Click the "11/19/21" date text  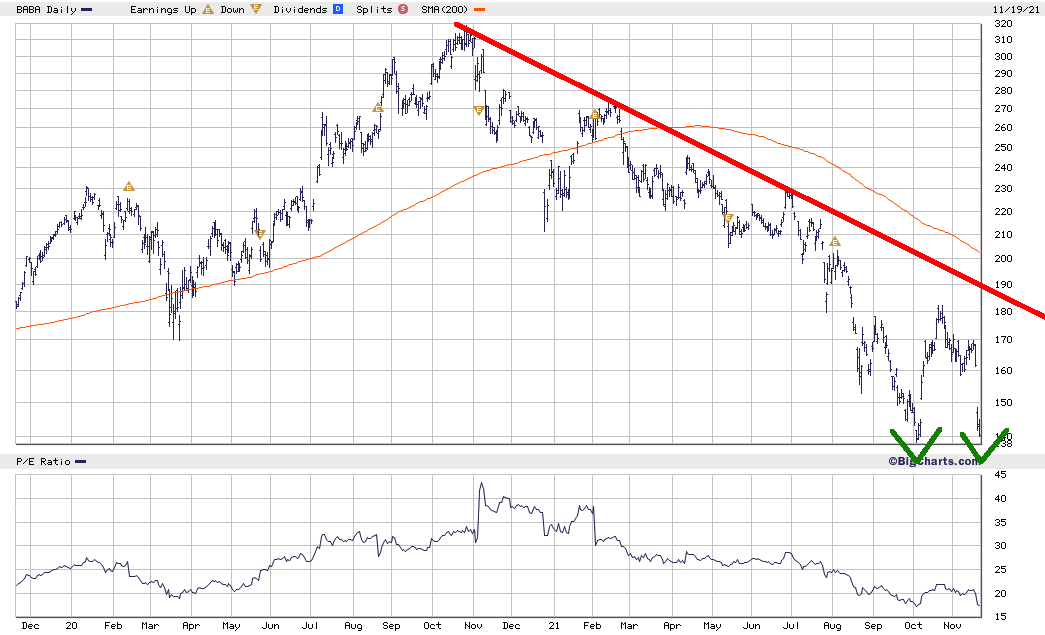(x=1016, y=9)
